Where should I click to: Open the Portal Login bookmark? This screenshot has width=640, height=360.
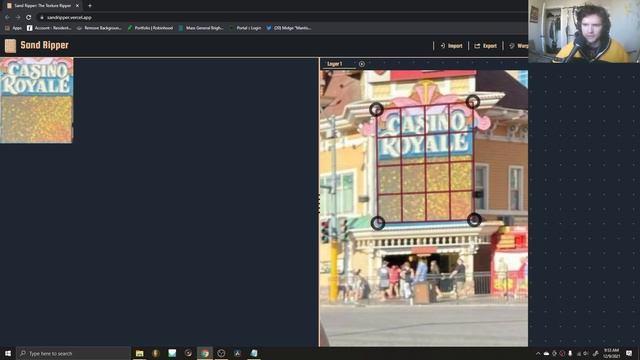(245, 28)
